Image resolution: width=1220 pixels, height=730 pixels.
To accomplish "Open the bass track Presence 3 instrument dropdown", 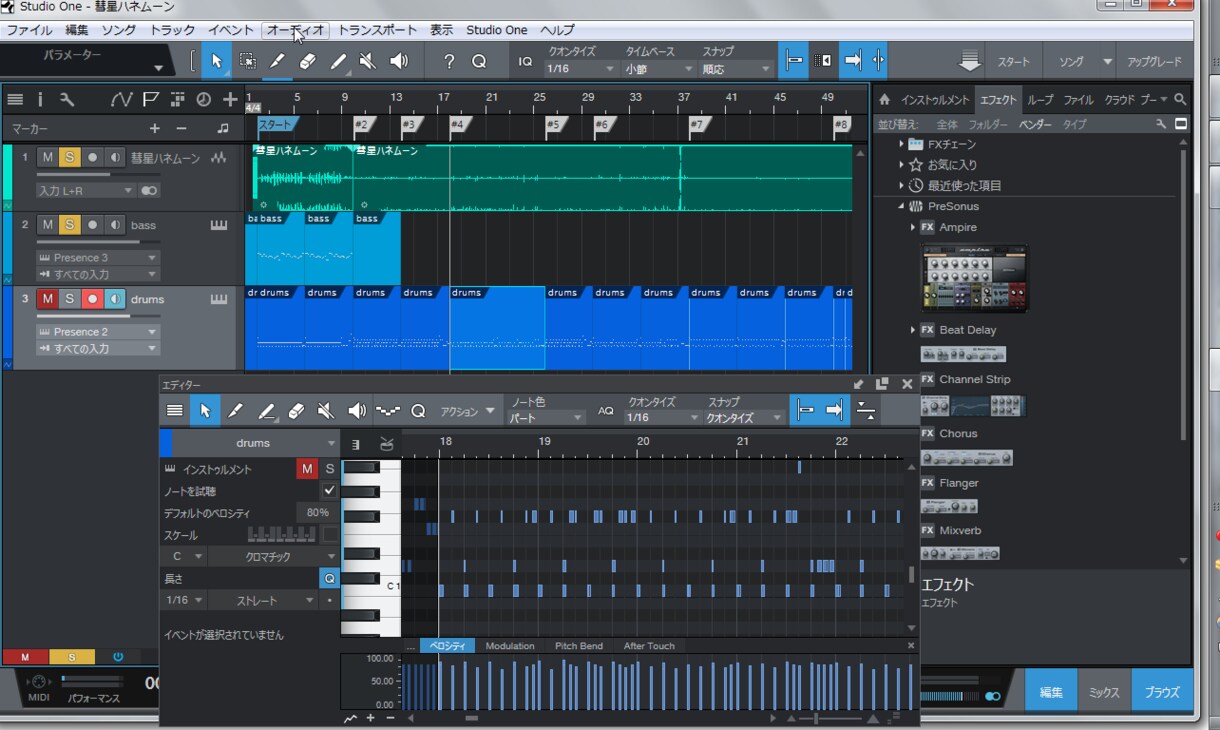I will click(98, 257).
